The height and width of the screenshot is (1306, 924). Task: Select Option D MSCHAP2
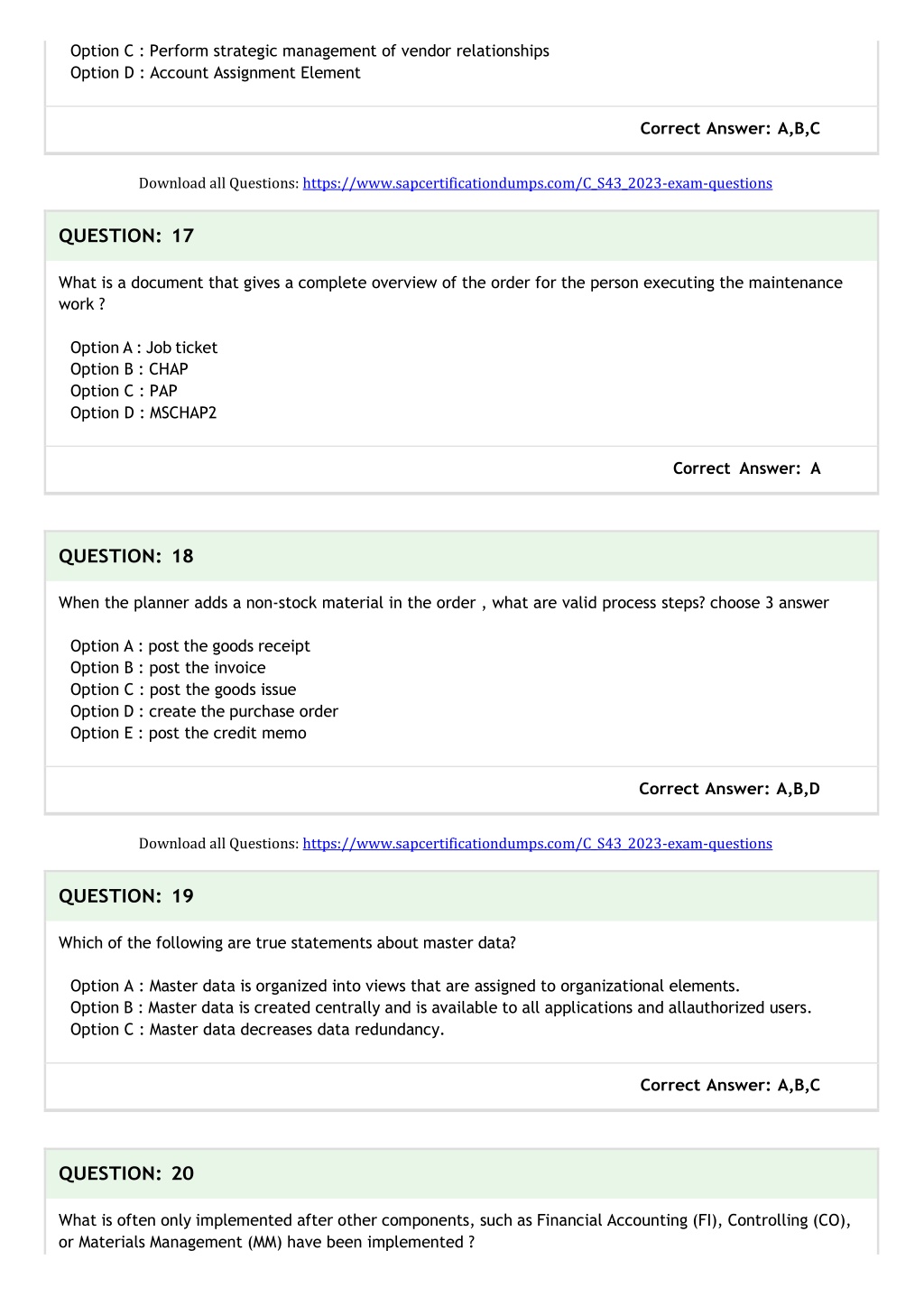point(143,412)
